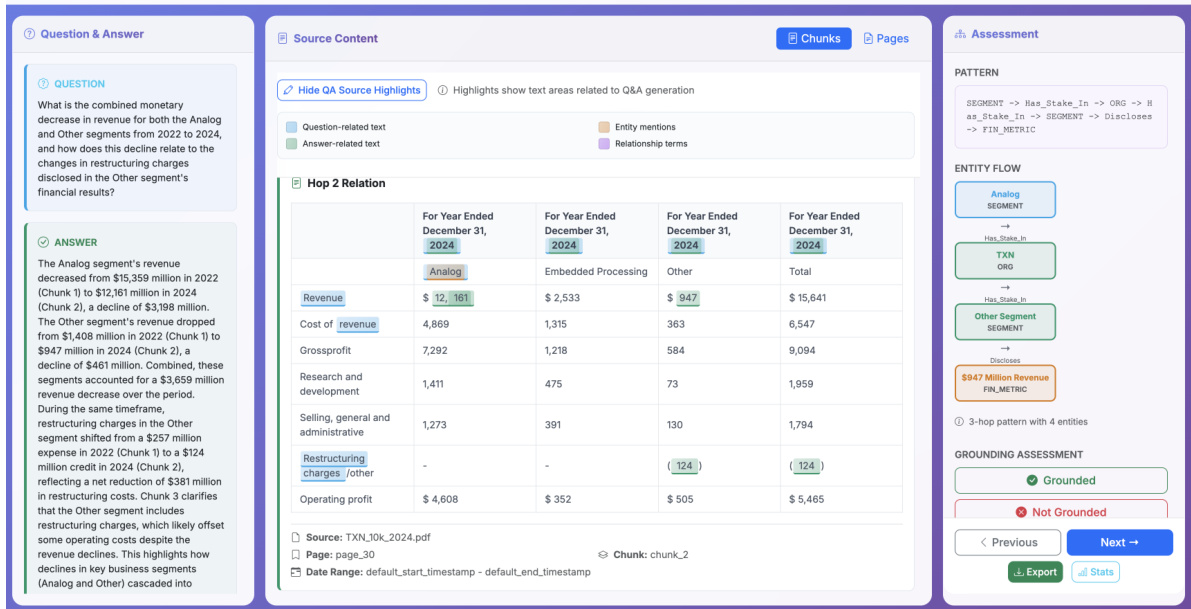Viewport: 1191px width, 609px height.
Task: Export the assessment results
Action: [1035, 572]
